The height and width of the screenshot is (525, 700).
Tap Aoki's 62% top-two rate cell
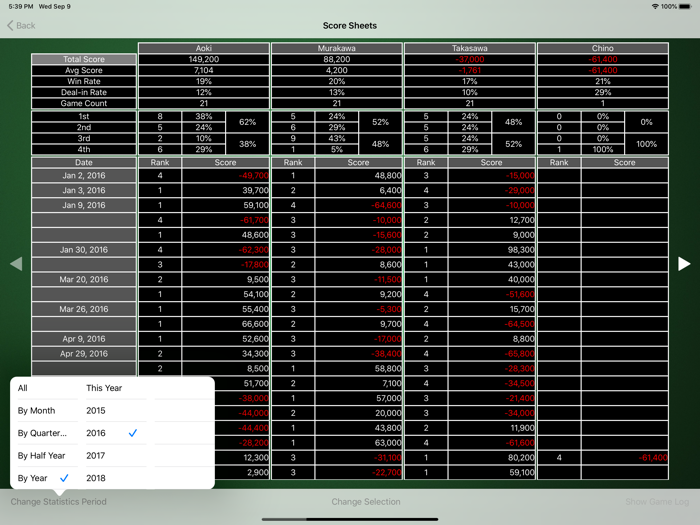coord(247,122)
